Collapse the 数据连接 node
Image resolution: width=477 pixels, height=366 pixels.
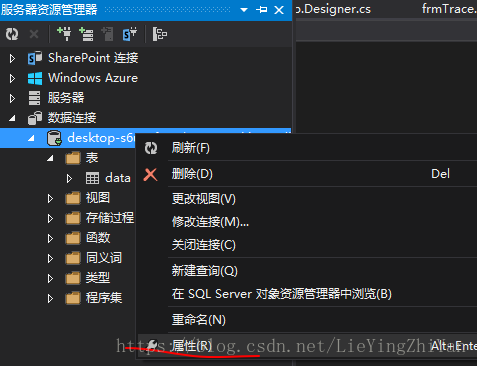coord(12,118)
